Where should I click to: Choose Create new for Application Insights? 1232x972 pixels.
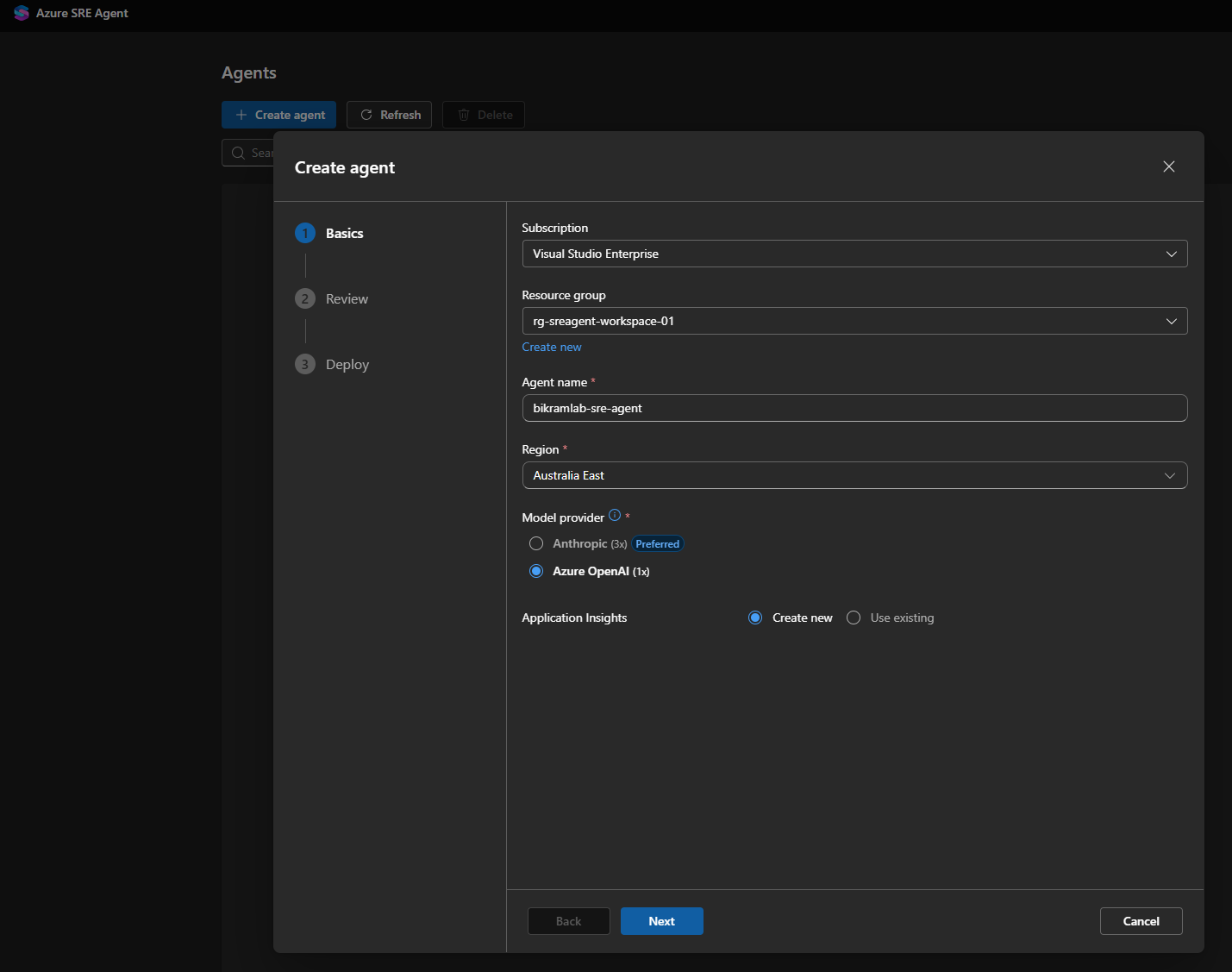(x=755, y=618)
